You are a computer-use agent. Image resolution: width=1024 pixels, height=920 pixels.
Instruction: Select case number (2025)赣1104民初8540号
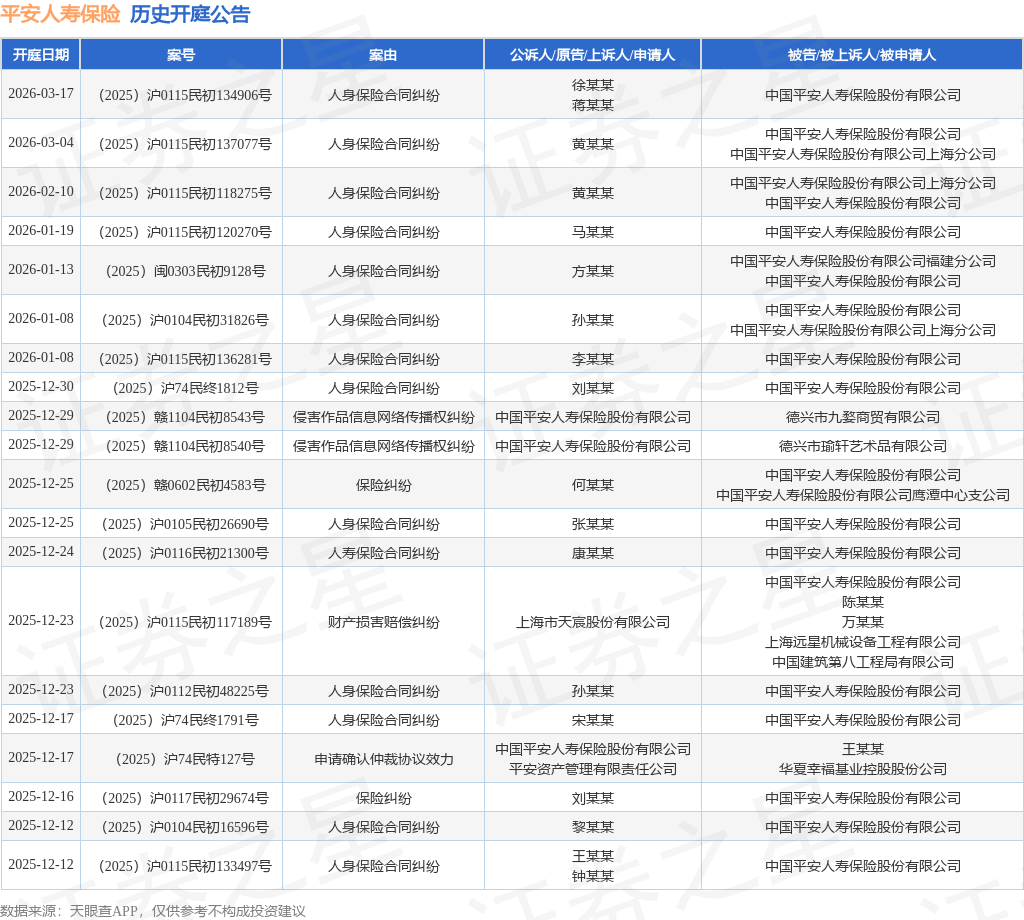coord(185,447)
